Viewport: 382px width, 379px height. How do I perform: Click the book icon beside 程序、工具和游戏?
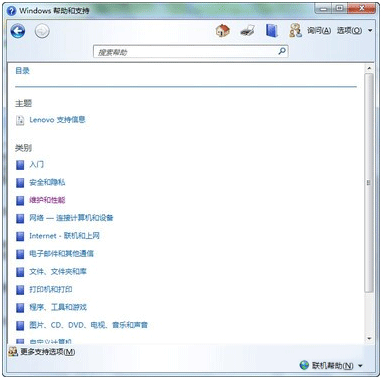tap(20, 307)
